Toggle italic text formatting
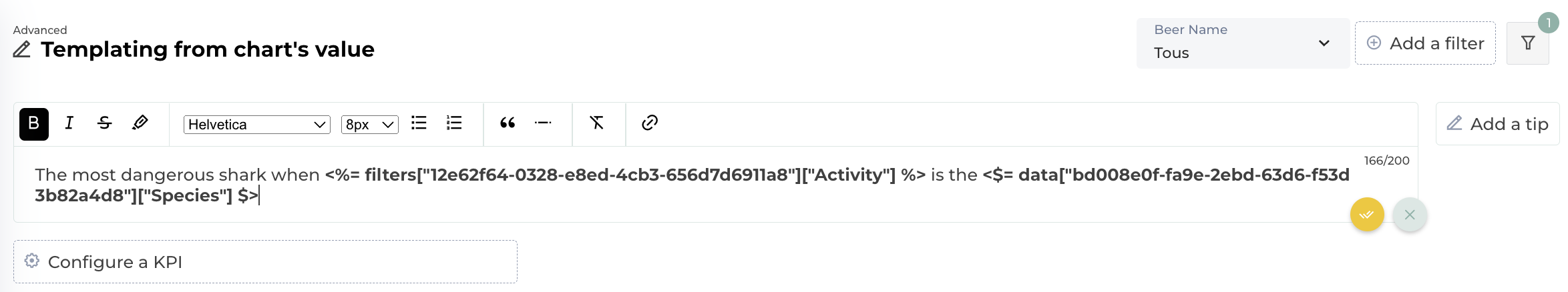Image resolution: width=1568 pixels, height=292 pixels. point(69,123)
